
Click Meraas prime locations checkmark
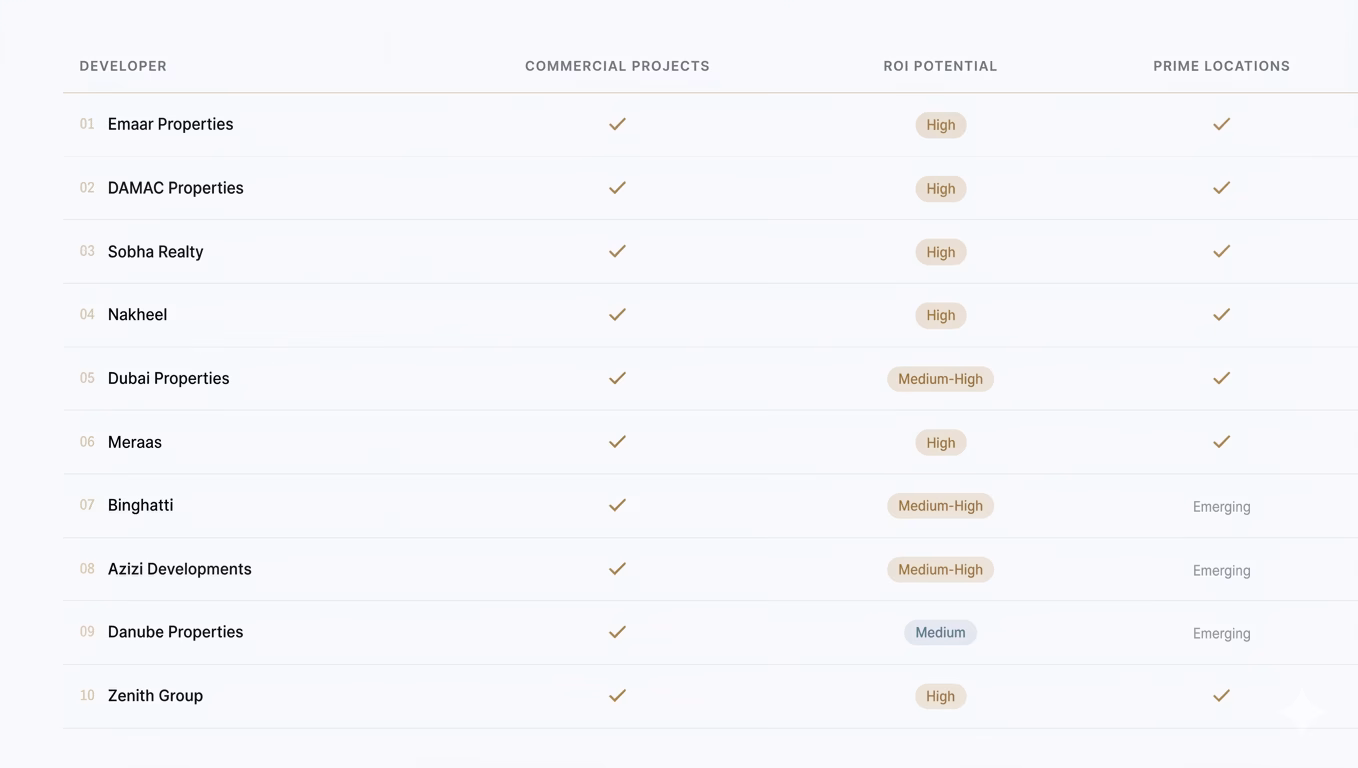1221,441
